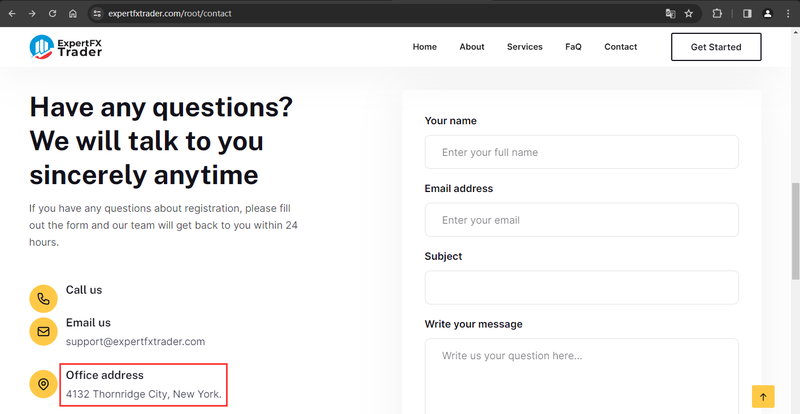Open Chrome three-dot menu
The image size is (800, 414).
(x=788, y=14)
